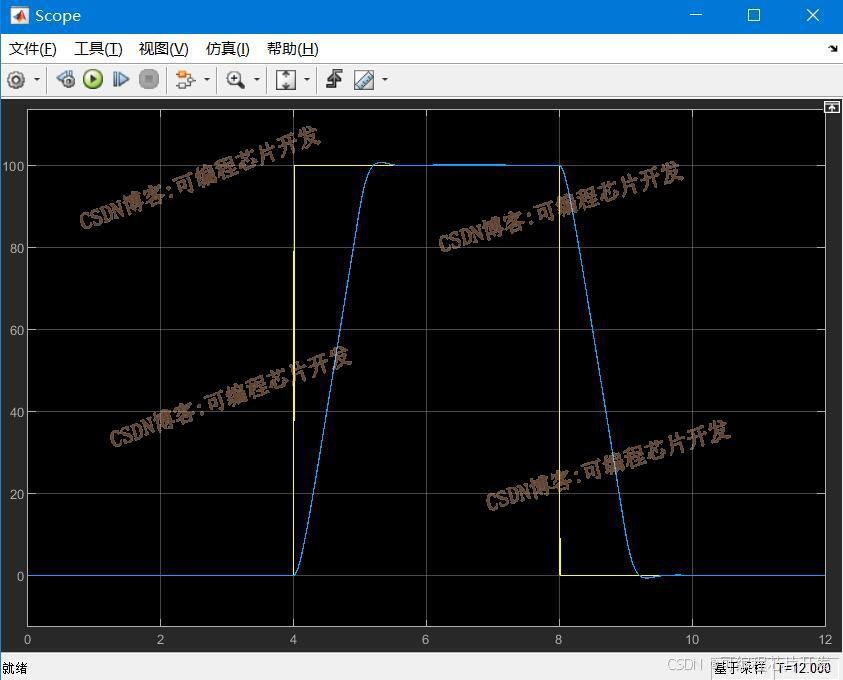Open the 帮助(H) menu
843x680 pixels.
tap(293, 49)
